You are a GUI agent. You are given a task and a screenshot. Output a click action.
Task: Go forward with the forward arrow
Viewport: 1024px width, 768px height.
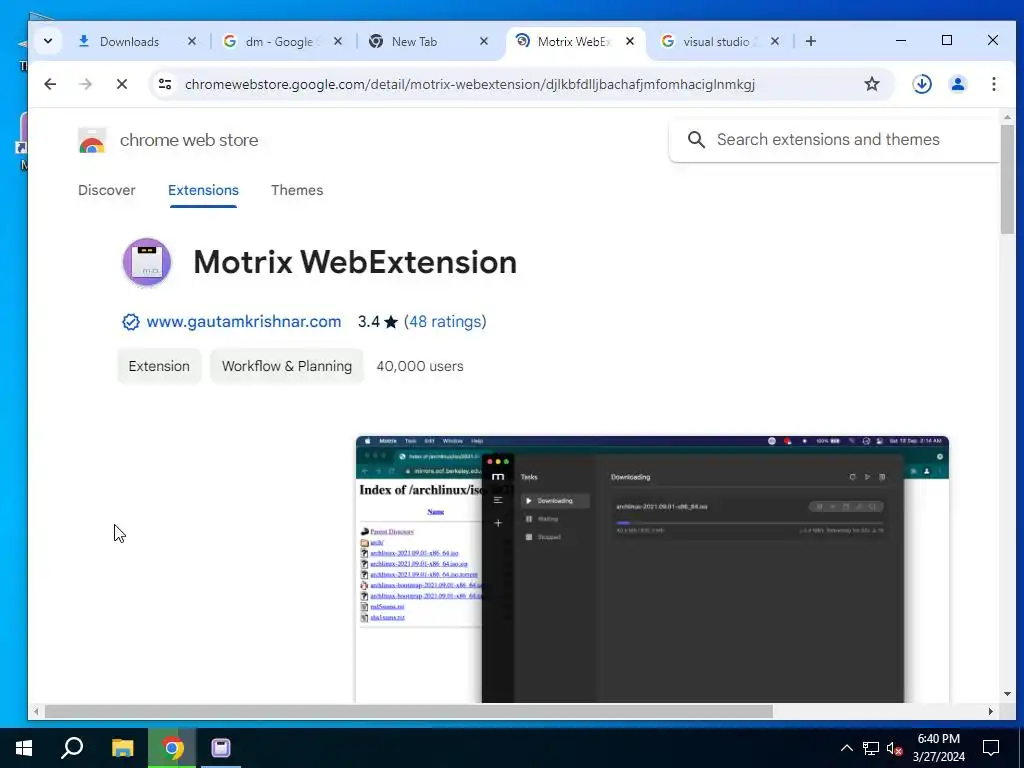click(x=86, y=84)
